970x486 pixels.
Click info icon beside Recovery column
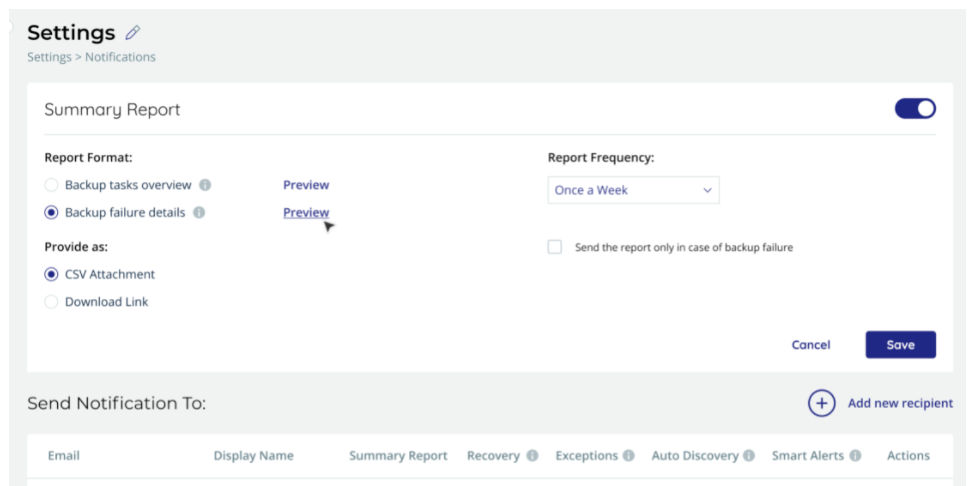tap(532, 456)
